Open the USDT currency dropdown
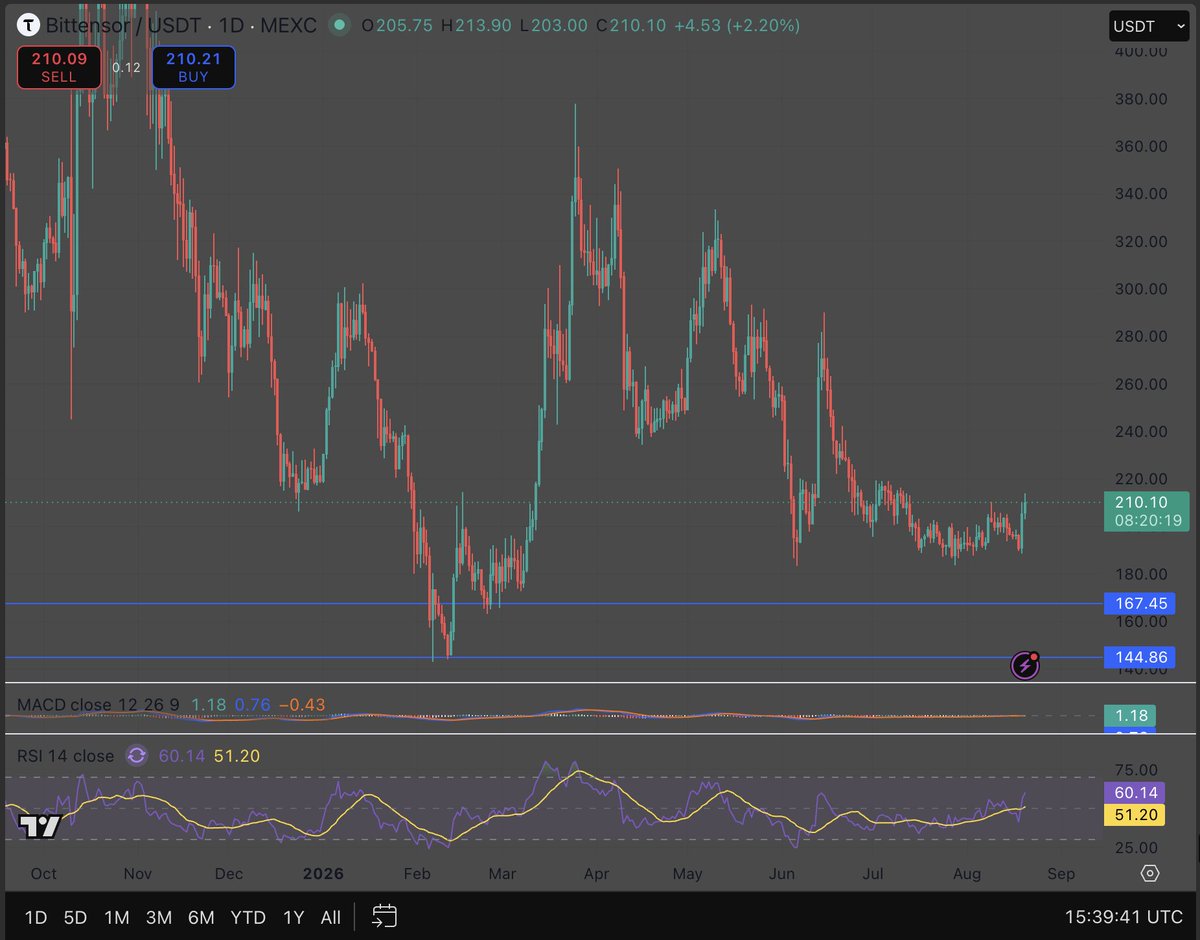1200x940 pixels. pyautogui.click(x=1149, y=26)
